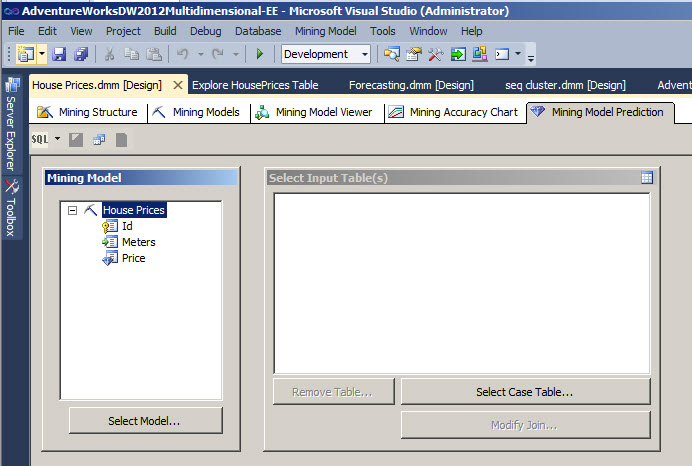Click the Save toolbar icon
This screenshot has height=466, width=692.
(x=59, y=54)
